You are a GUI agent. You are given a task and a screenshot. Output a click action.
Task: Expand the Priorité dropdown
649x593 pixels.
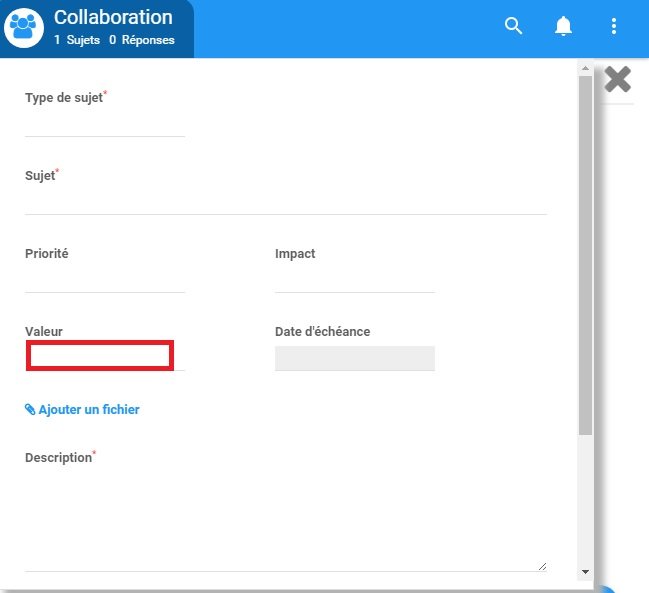(105, 280)
